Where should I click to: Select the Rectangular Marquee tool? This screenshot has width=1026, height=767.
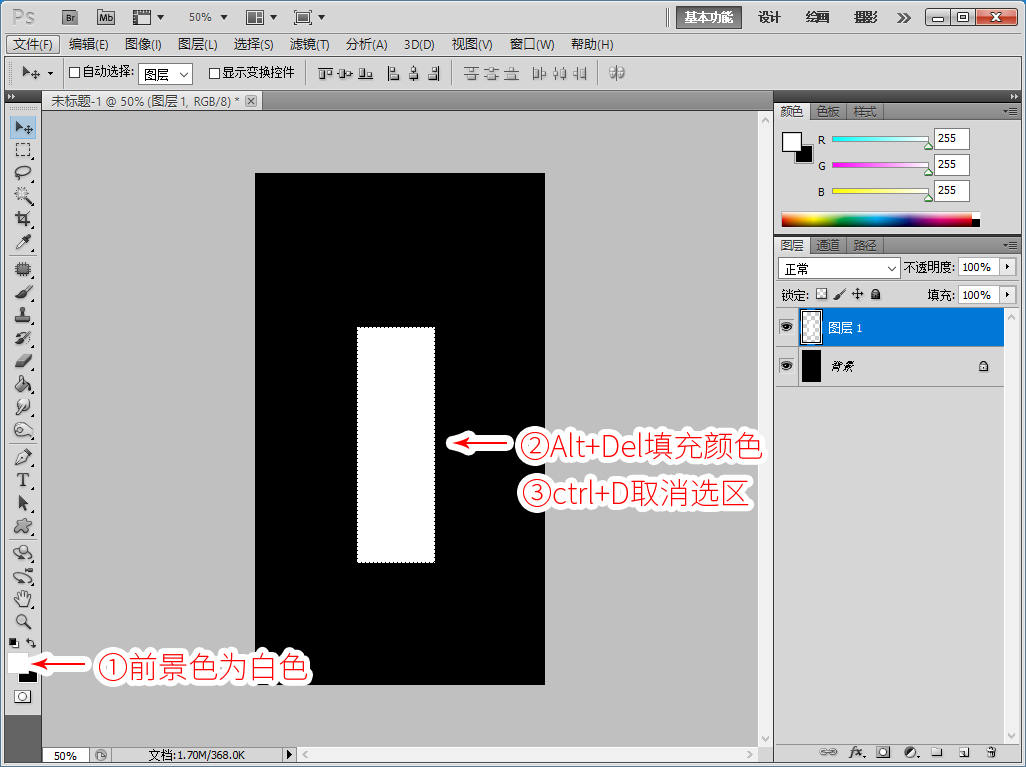tap(23, 150)
